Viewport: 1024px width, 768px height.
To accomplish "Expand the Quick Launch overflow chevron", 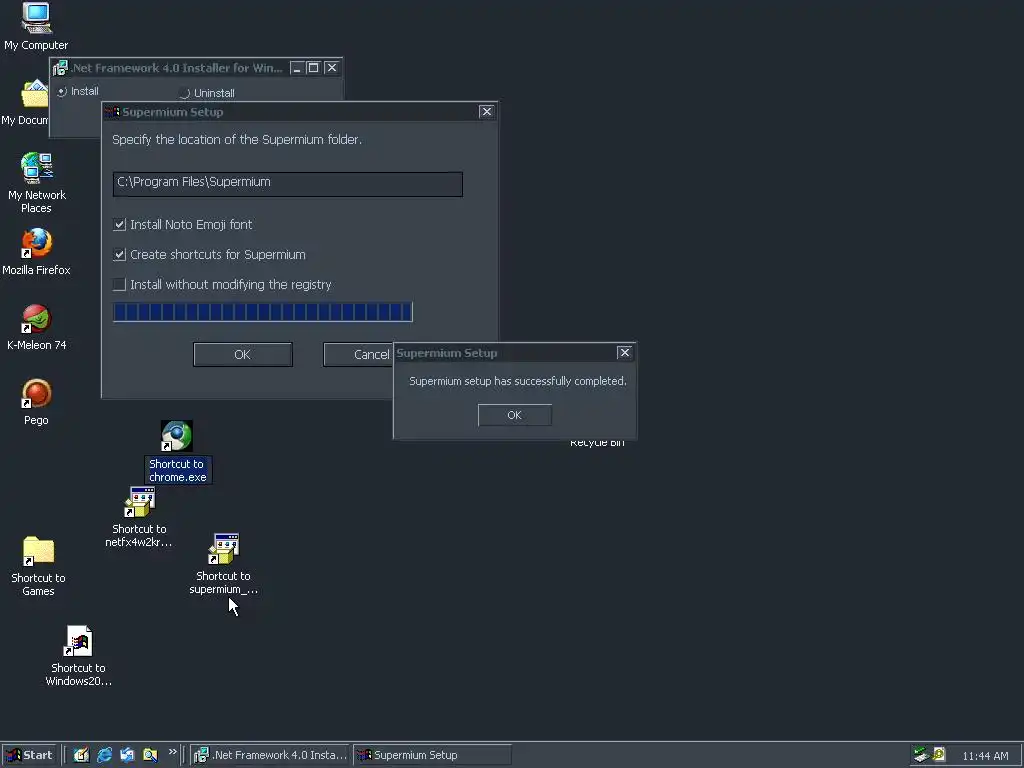I will click(x=172, y=752).
